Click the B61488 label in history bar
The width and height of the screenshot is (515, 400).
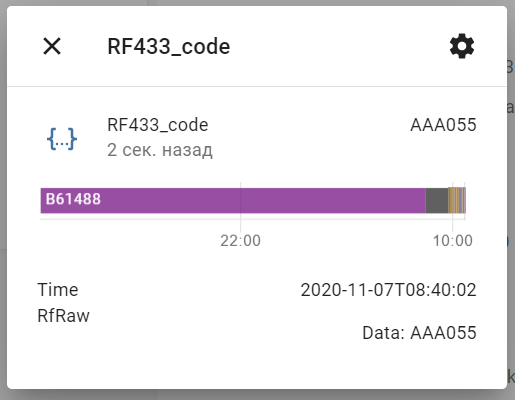[73, 199]
